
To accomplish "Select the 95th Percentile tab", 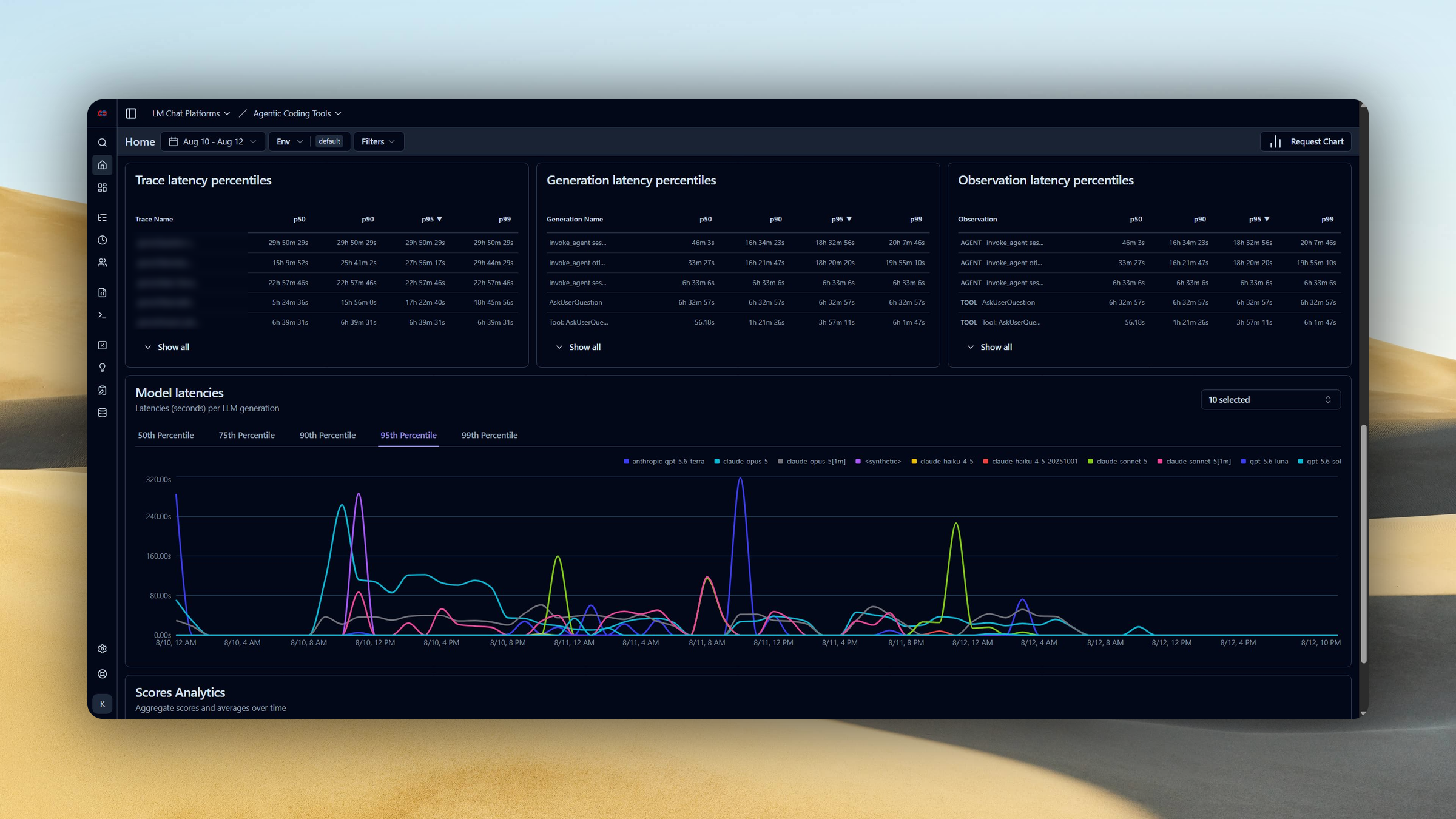I will click(408, 436).
